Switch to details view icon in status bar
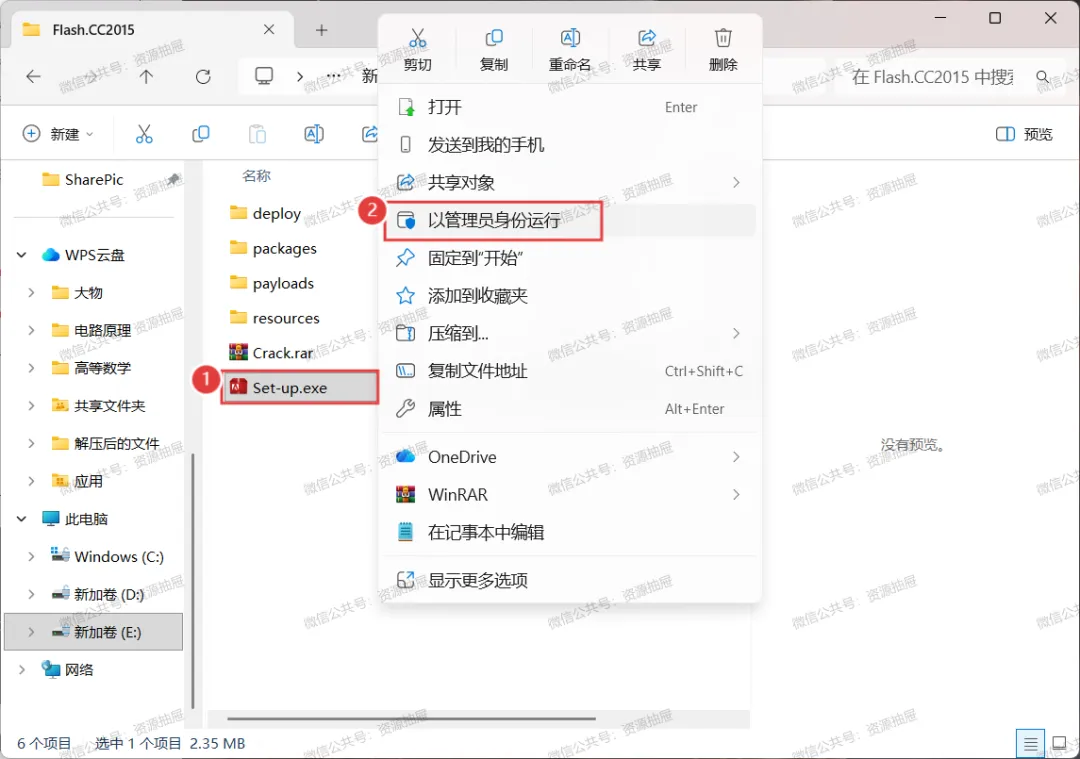 [1030, 744]
